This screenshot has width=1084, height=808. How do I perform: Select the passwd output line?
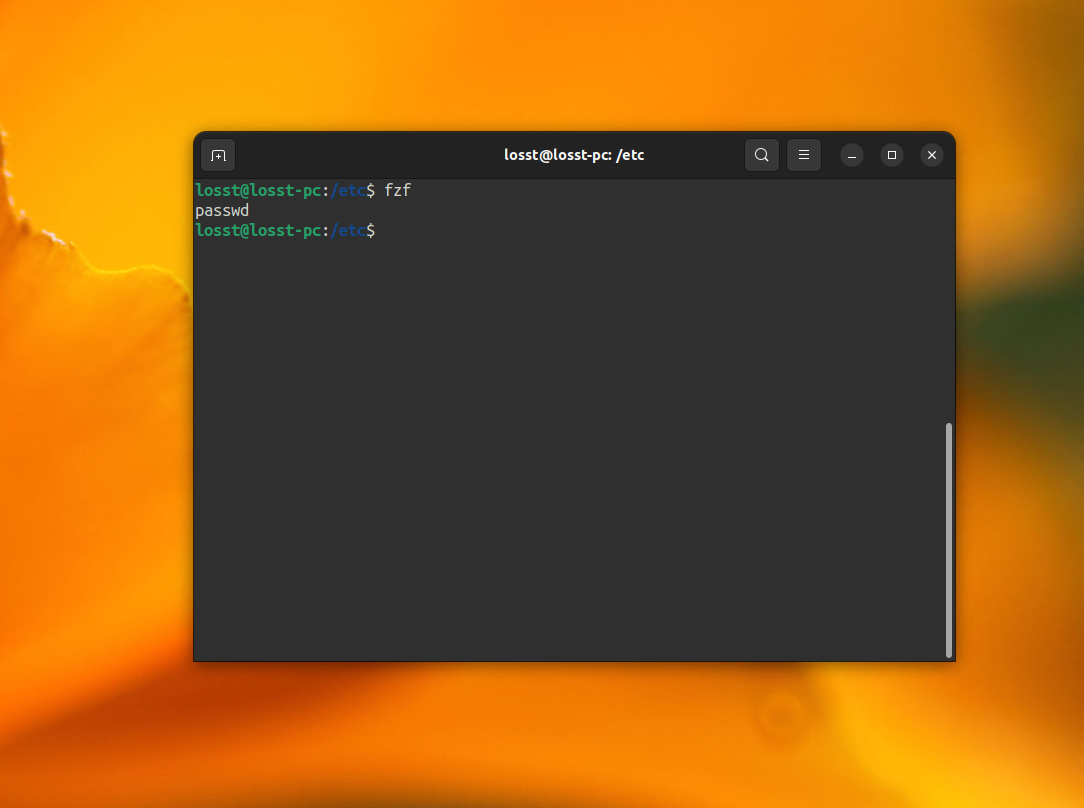[222, 210]
